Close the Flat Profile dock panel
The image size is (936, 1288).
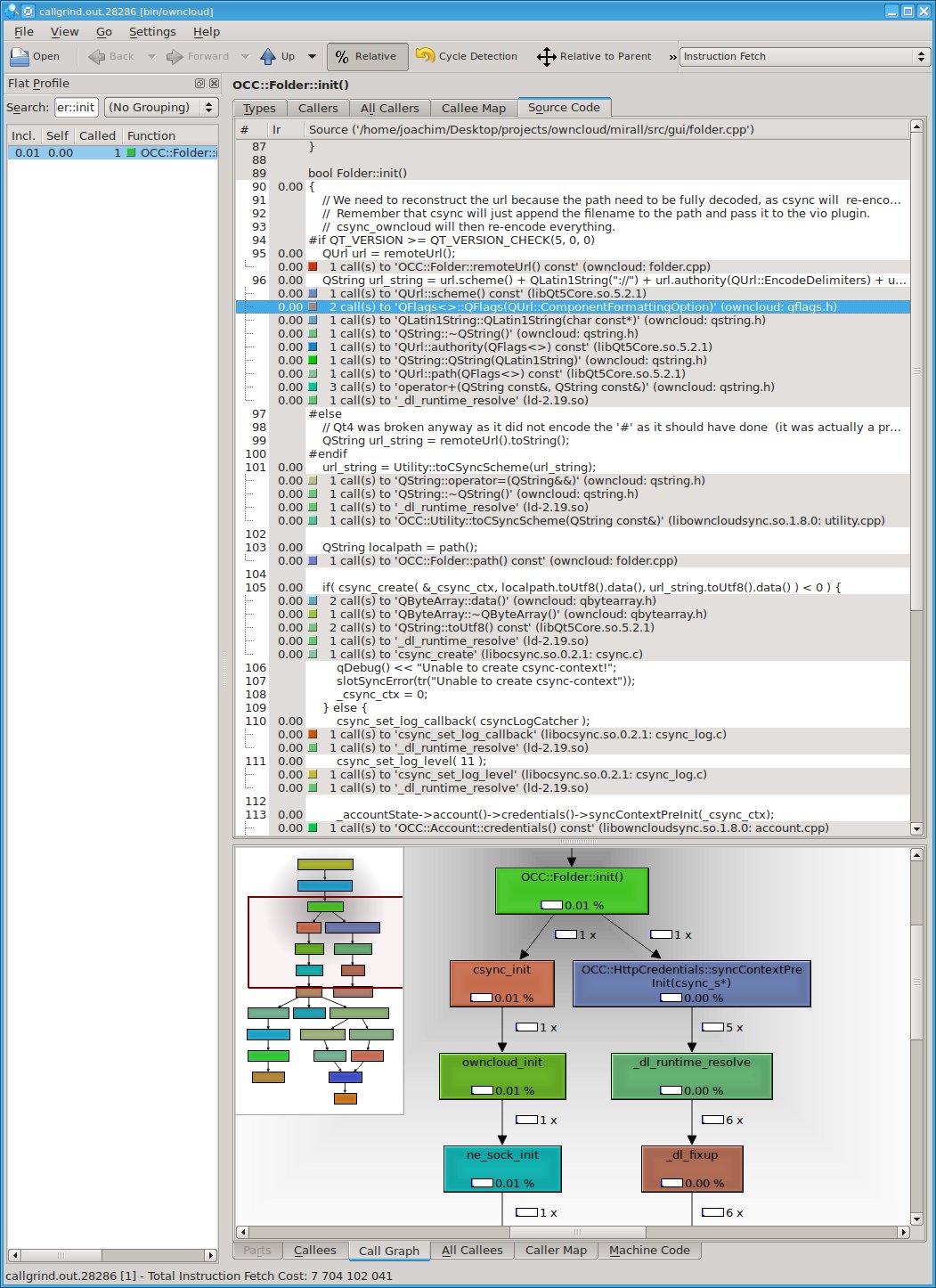click(x=214, y=83)
